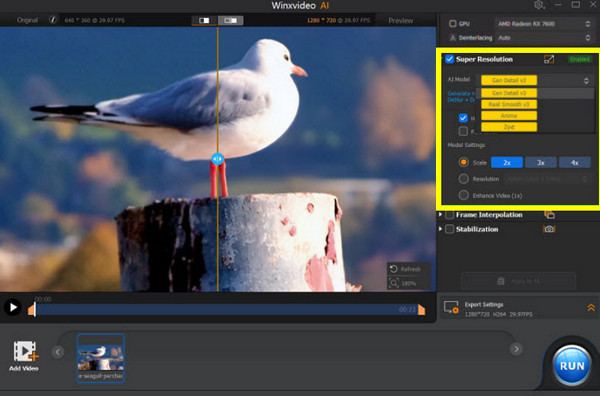
Task: Click the Export Settings heading
Action: click(484, 305)
